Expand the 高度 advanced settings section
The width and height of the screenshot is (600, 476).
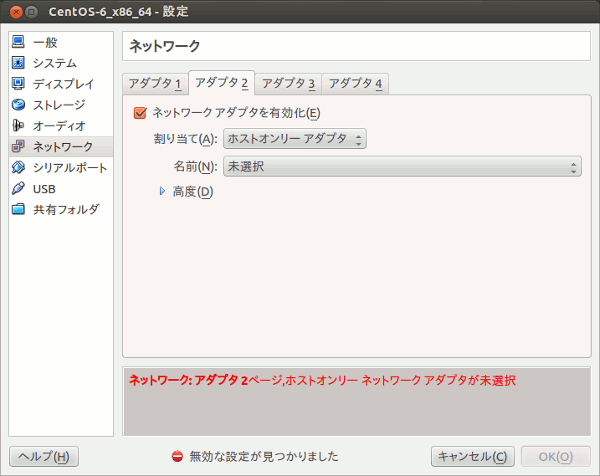click(x=162, y=192)
